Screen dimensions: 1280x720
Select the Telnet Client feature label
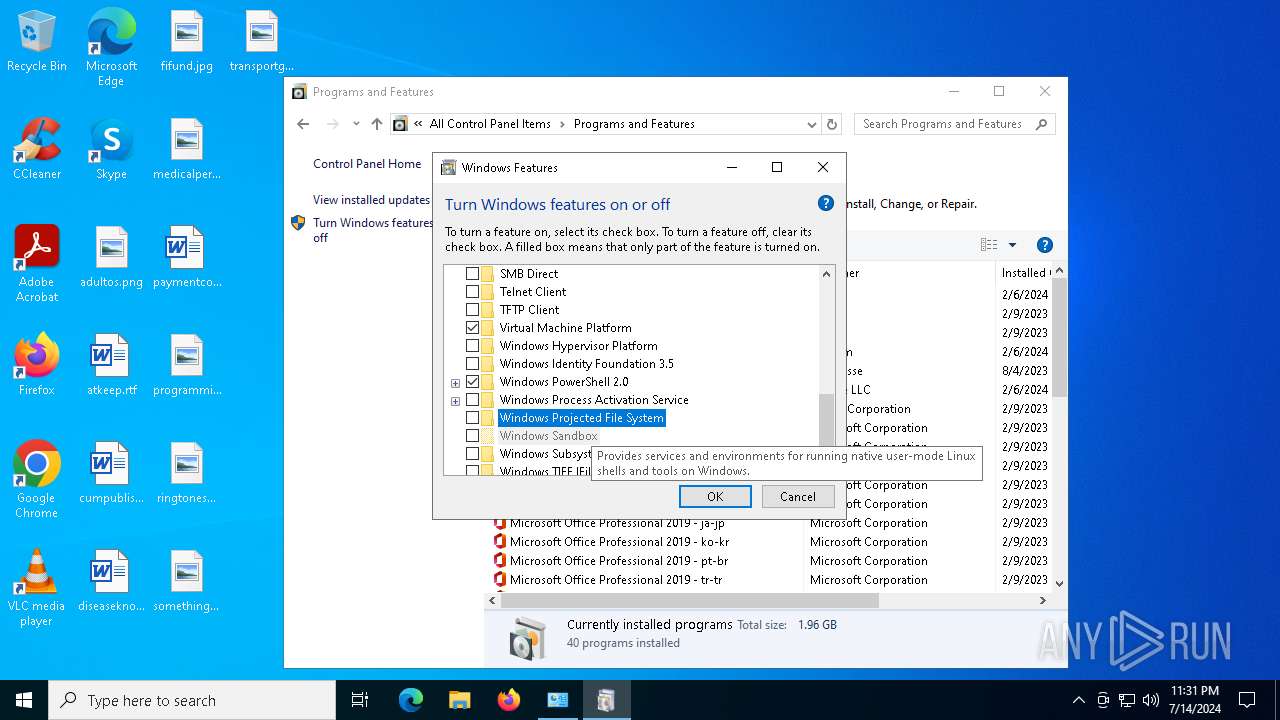pos(533,292)
